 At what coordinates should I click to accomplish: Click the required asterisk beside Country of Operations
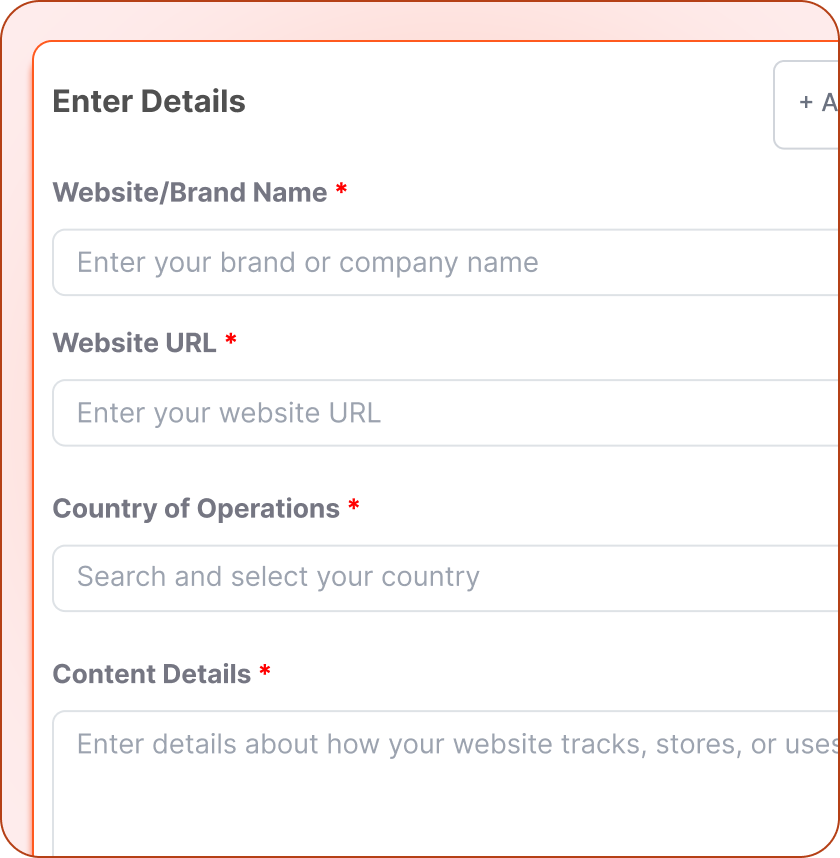[355, 506]
